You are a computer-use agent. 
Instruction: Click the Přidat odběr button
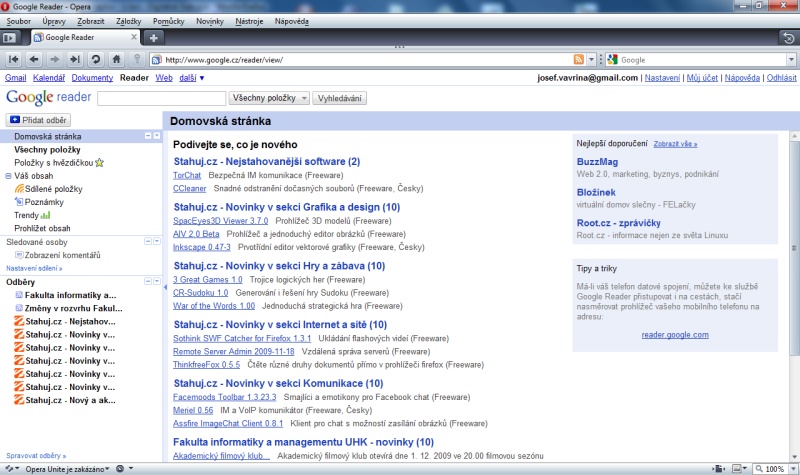[x=38, y=120]
